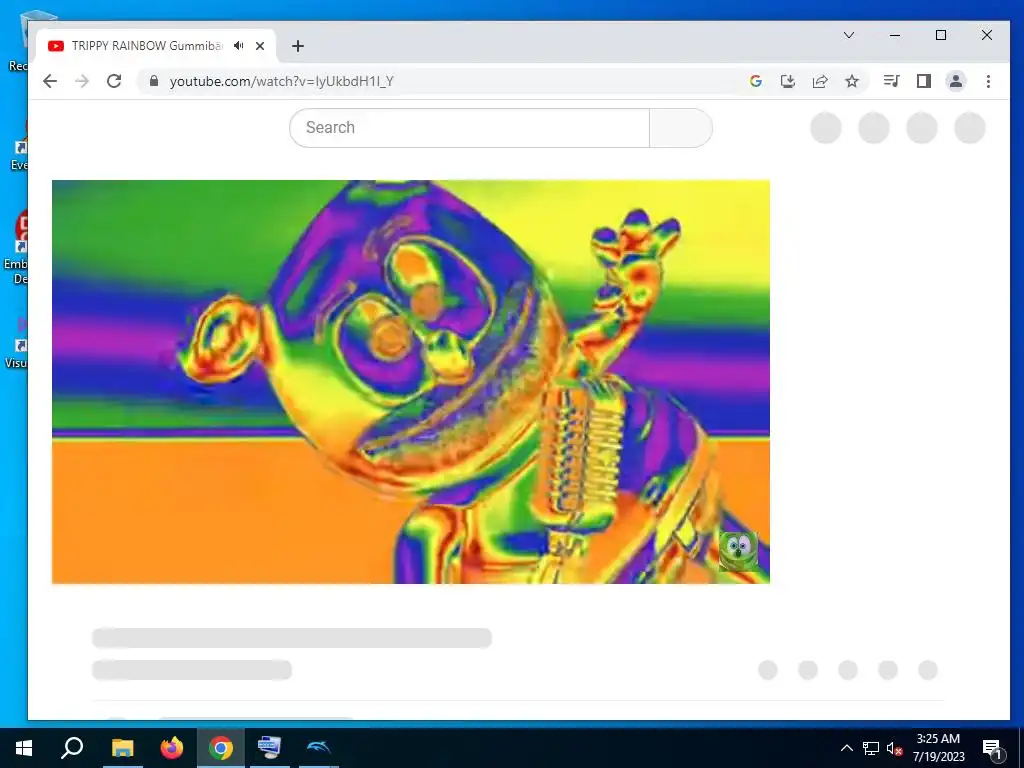Open the Google icon in the address bar

point(756,81)
